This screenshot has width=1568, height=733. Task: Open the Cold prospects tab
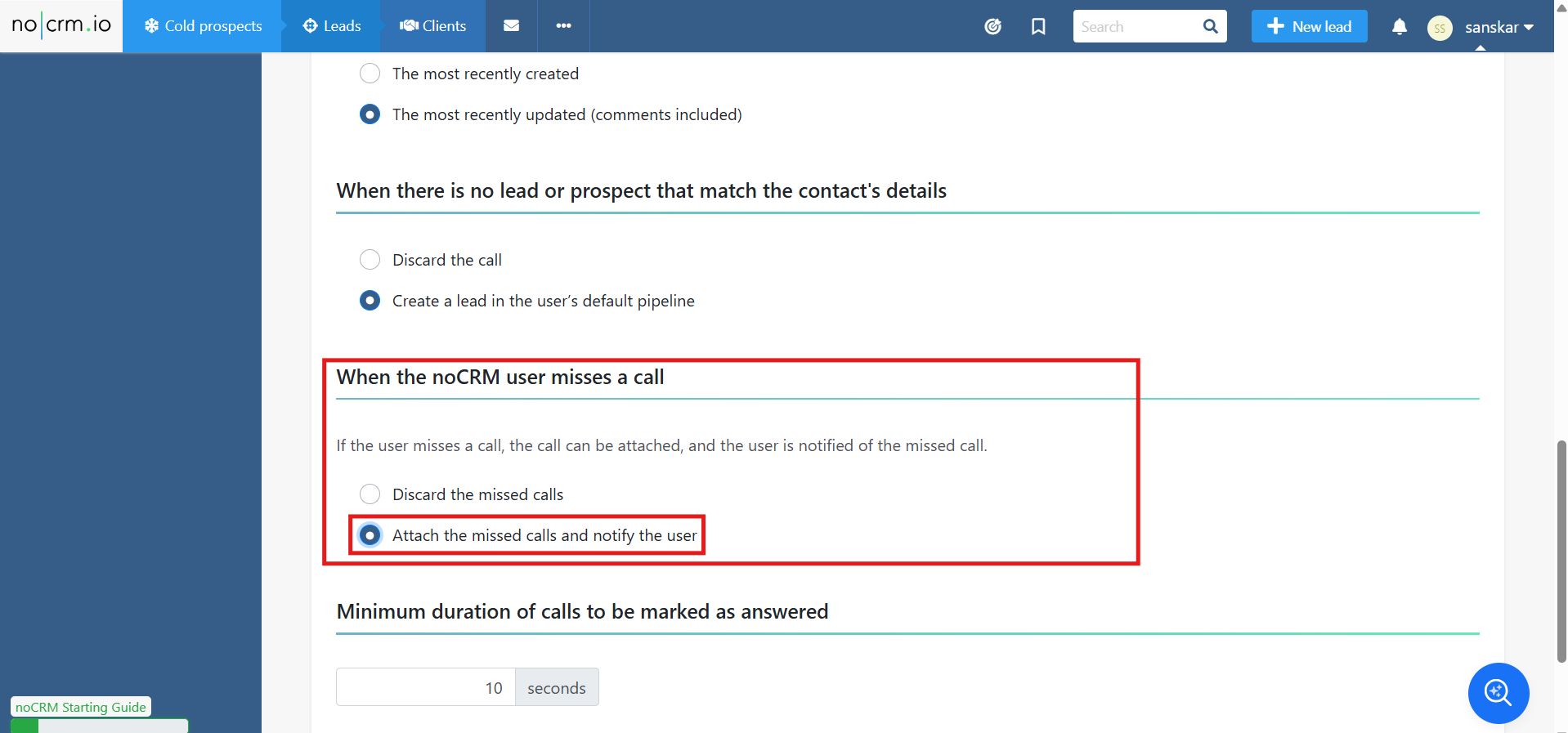click(x=203, y=26)
